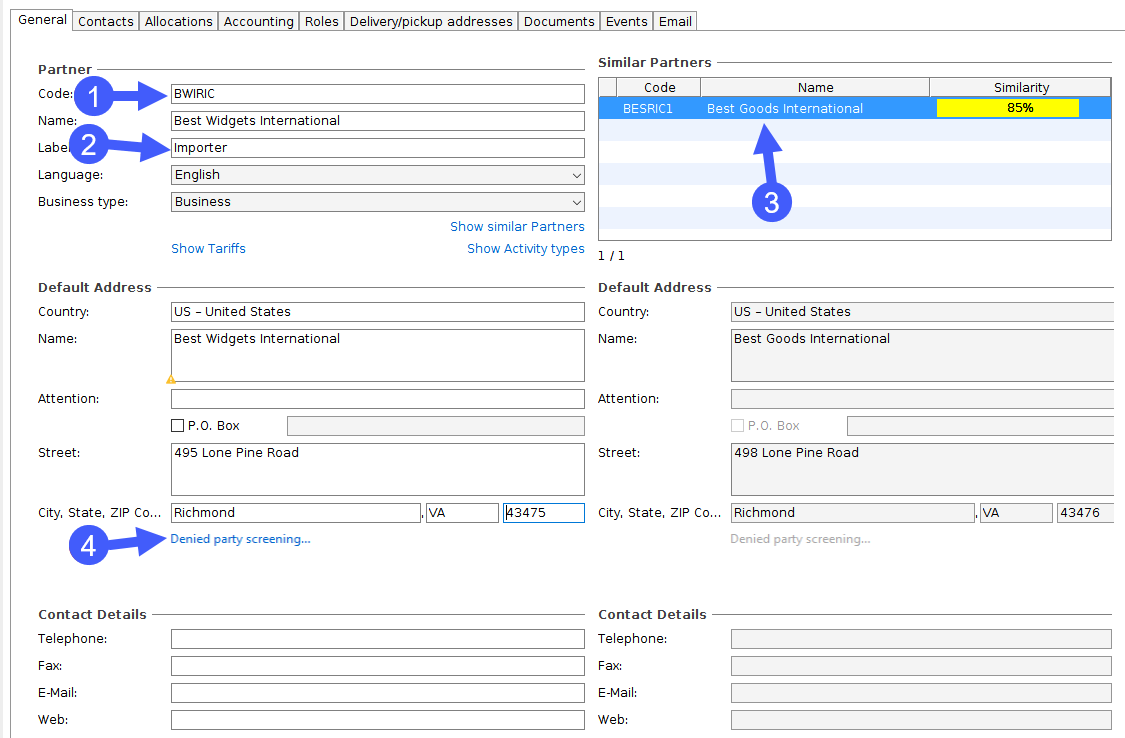Click the Name column header in Similar Partners
1125x738 pixels.
click(x=815, y=88)
